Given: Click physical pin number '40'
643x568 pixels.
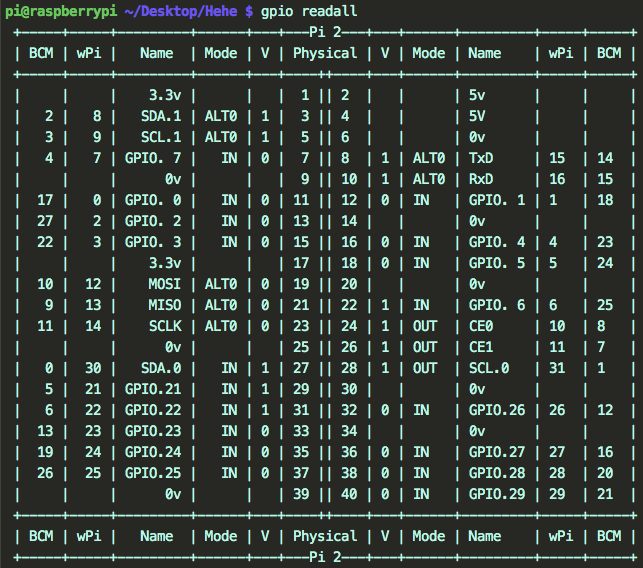Looking at the screenshot, I should pos(349,494).
